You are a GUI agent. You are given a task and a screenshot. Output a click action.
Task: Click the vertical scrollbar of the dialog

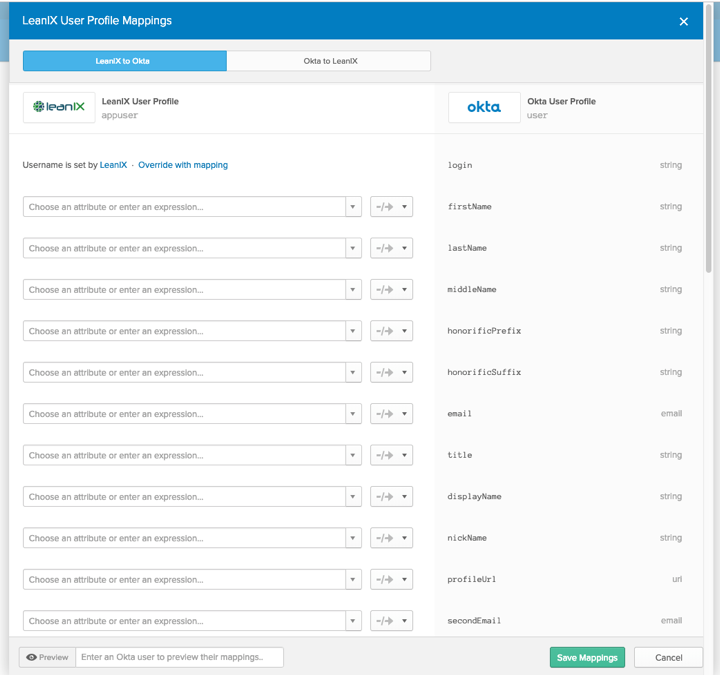tap(709, 138)
